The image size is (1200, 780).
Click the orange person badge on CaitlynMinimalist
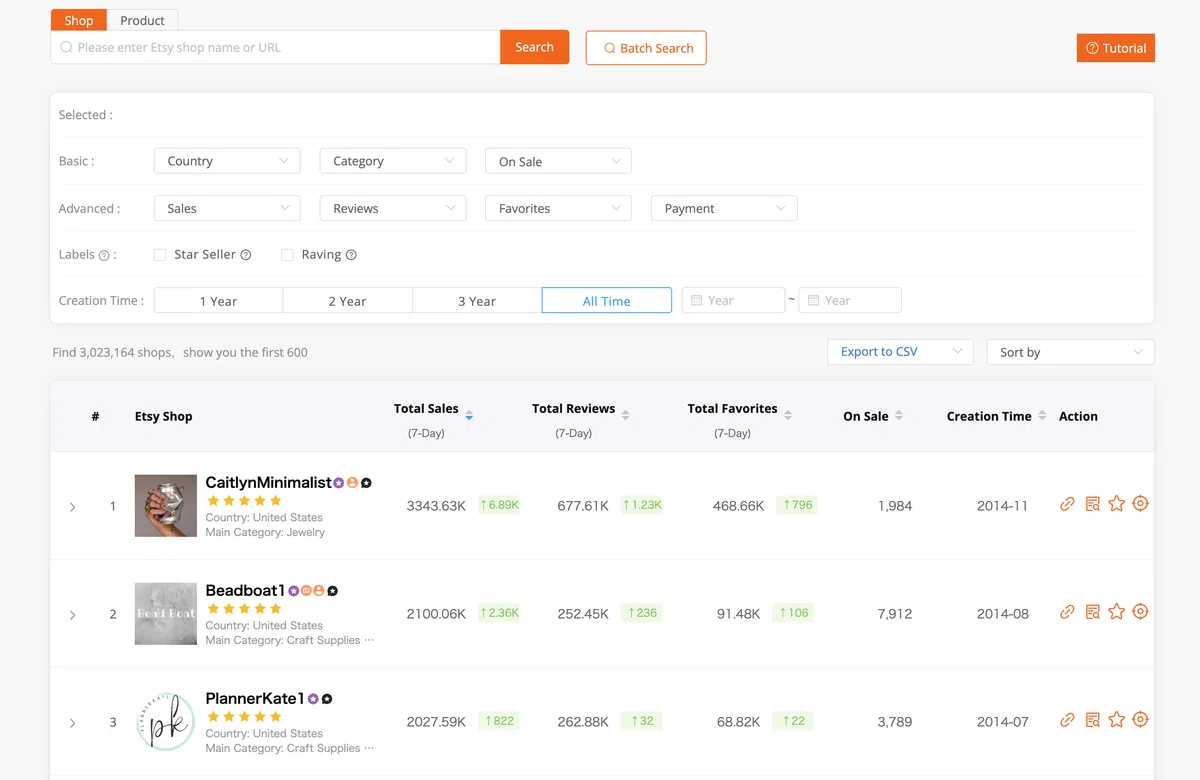352,483
